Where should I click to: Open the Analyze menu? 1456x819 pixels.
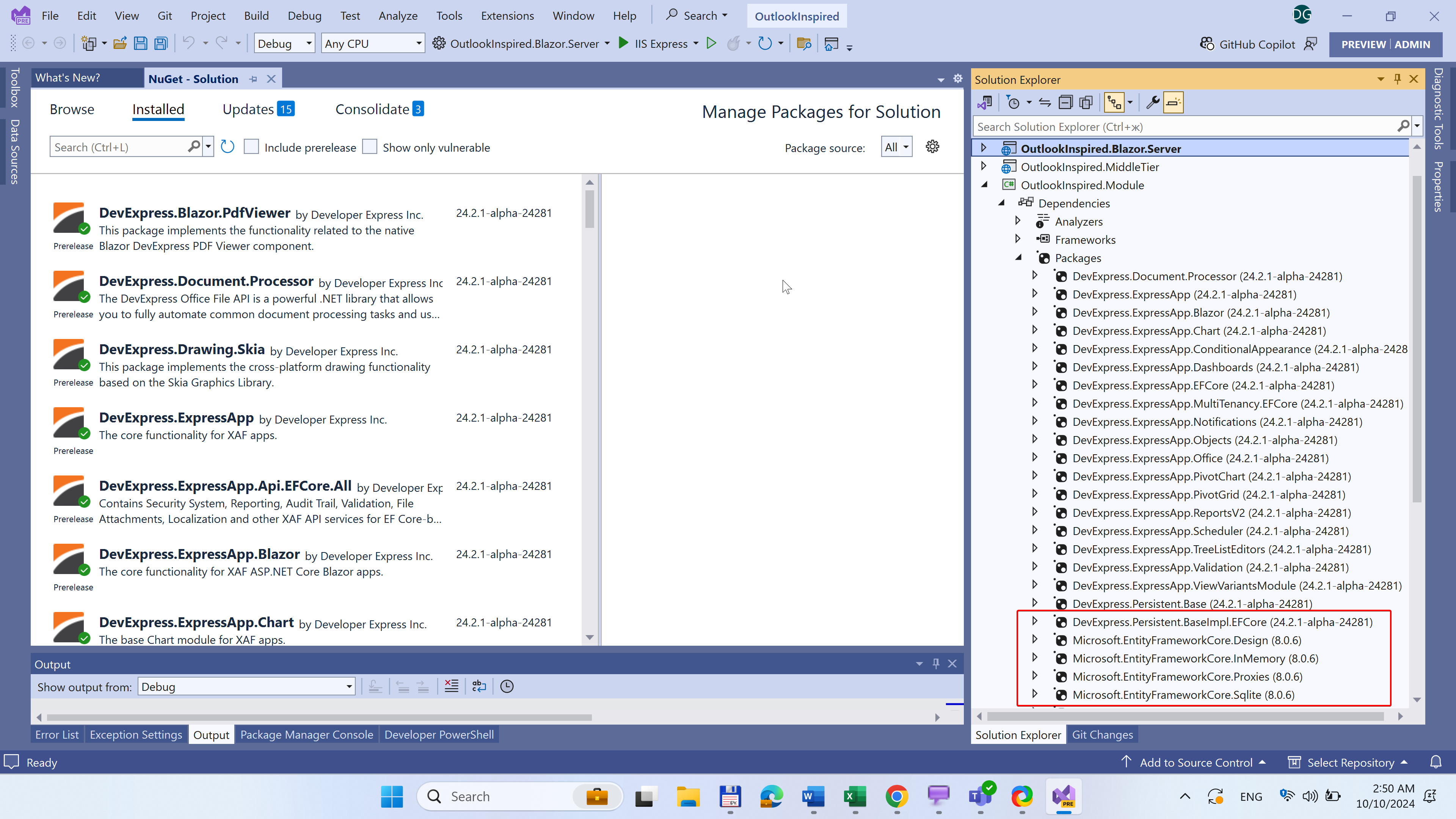pyautogui.click(x=398, y=16)
